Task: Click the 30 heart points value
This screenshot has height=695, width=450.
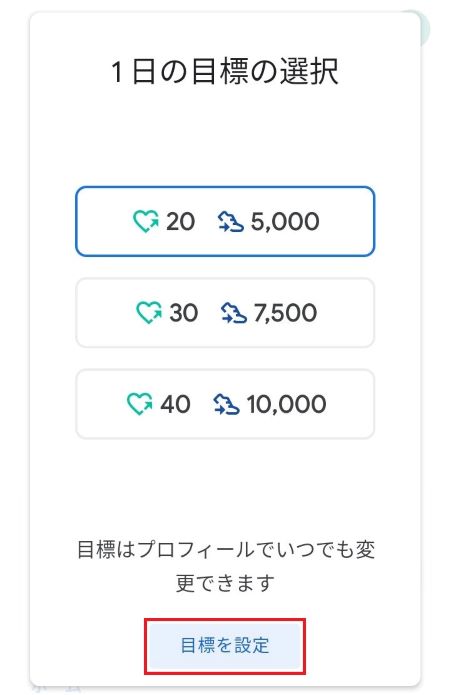Action: (184, 313)
